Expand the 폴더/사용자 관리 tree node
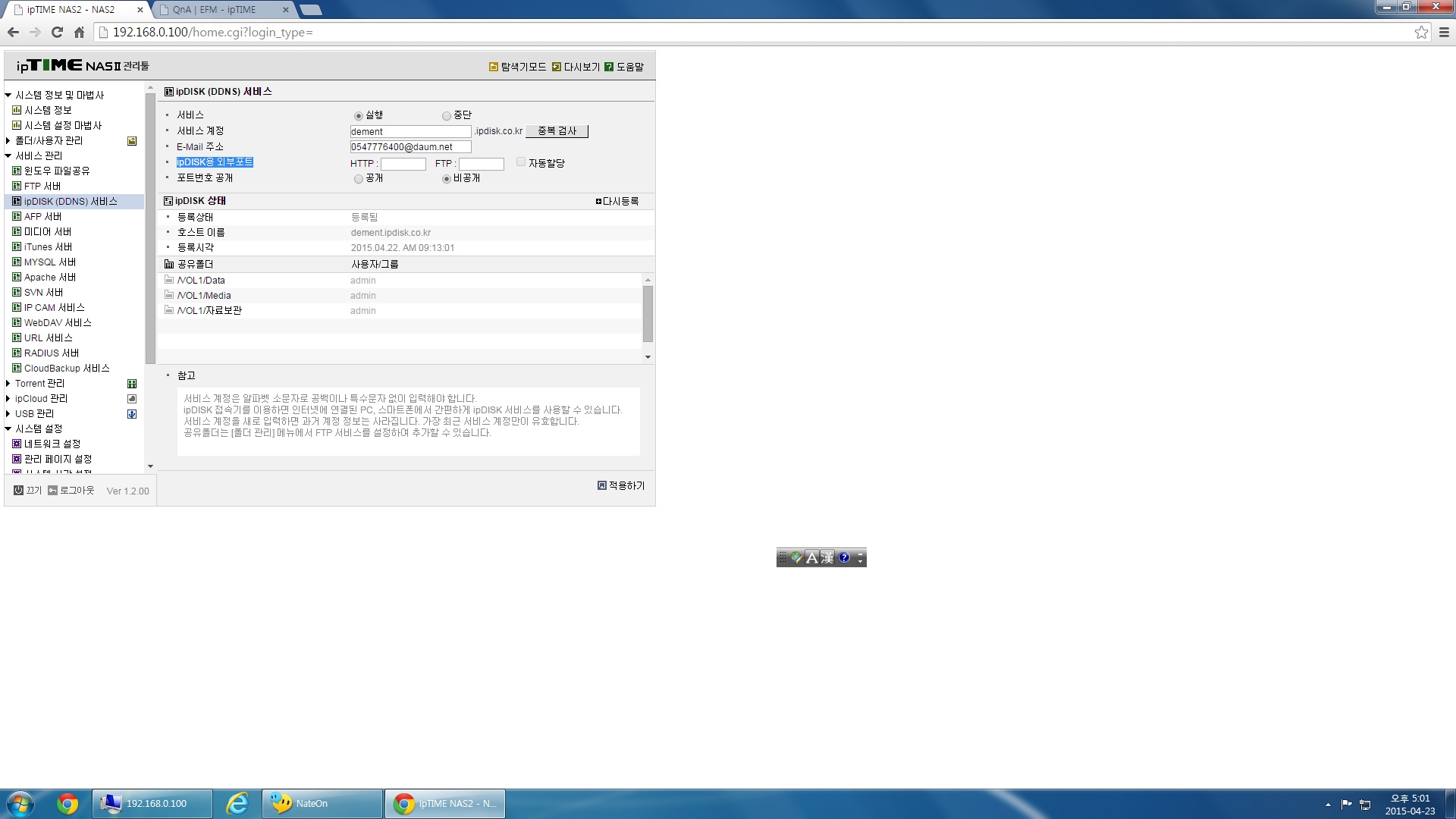 tap(8, 140)
